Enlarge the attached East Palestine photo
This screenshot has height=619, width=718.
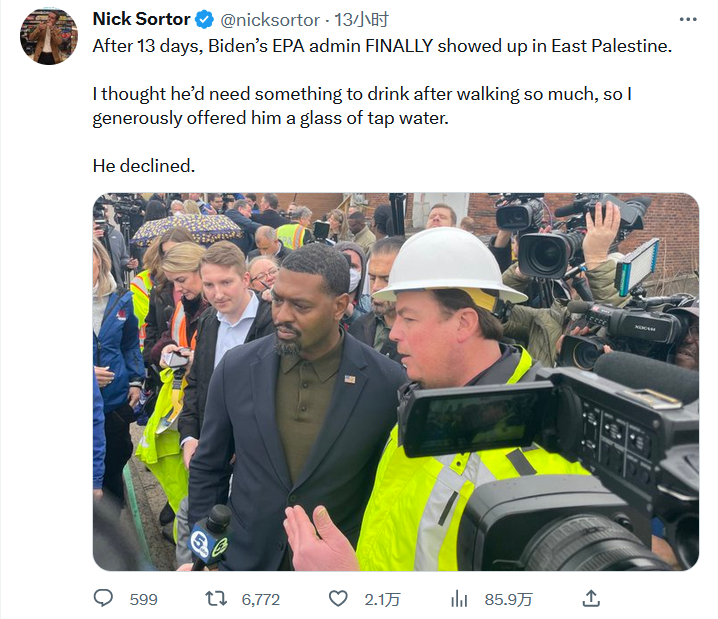click(396, 381)
